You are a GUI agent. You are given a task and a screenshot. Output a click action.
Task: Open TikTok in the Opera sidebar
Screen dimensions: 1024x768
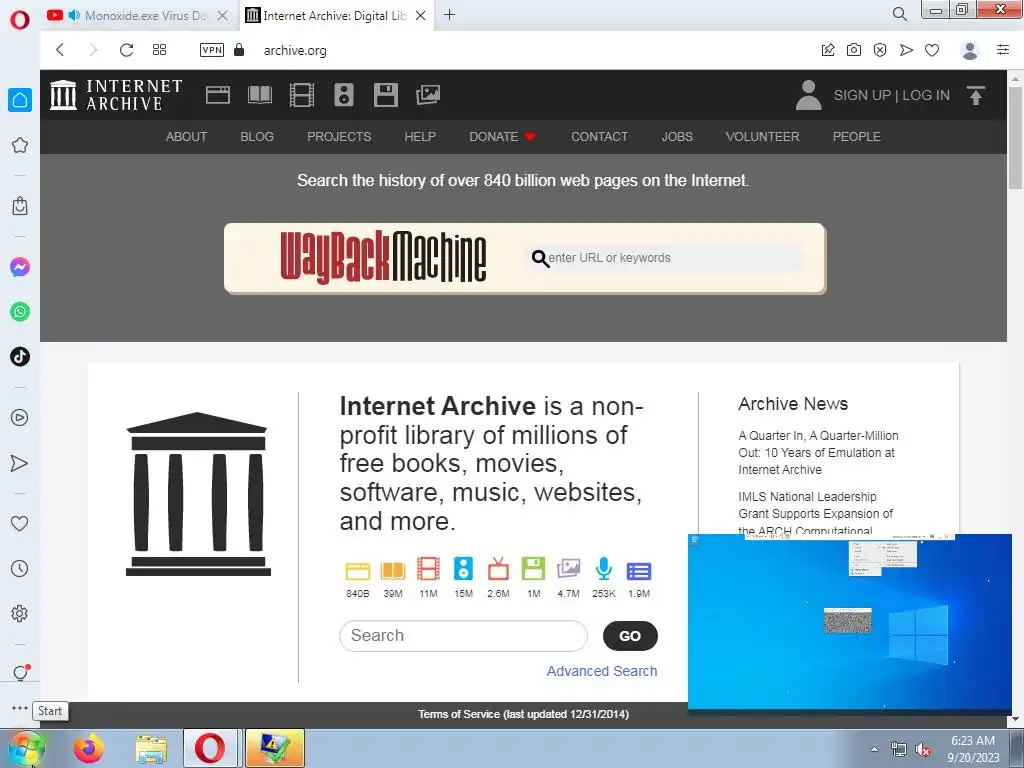(20, 357)
